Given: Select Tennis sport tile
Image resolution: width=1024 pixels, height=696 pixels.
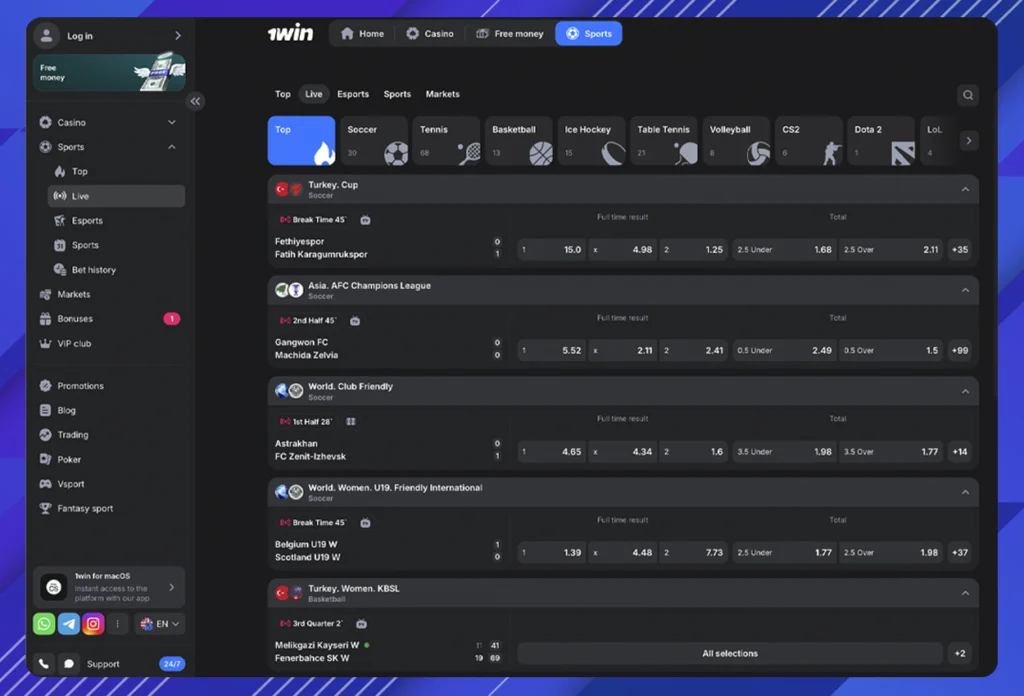Looking at the screenshot, I should [x=447, y=140].
